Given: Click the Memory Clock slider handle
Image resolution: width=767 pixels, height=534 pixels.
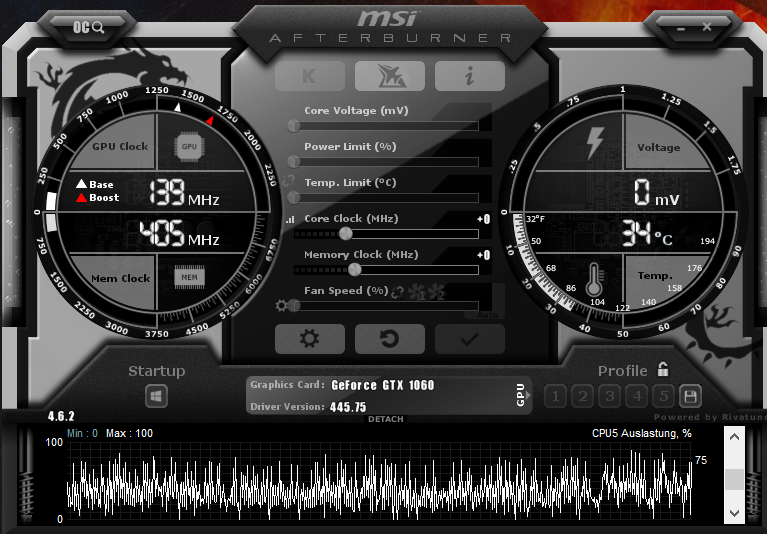Looking at the screenshot, I should tap(355, 269).
